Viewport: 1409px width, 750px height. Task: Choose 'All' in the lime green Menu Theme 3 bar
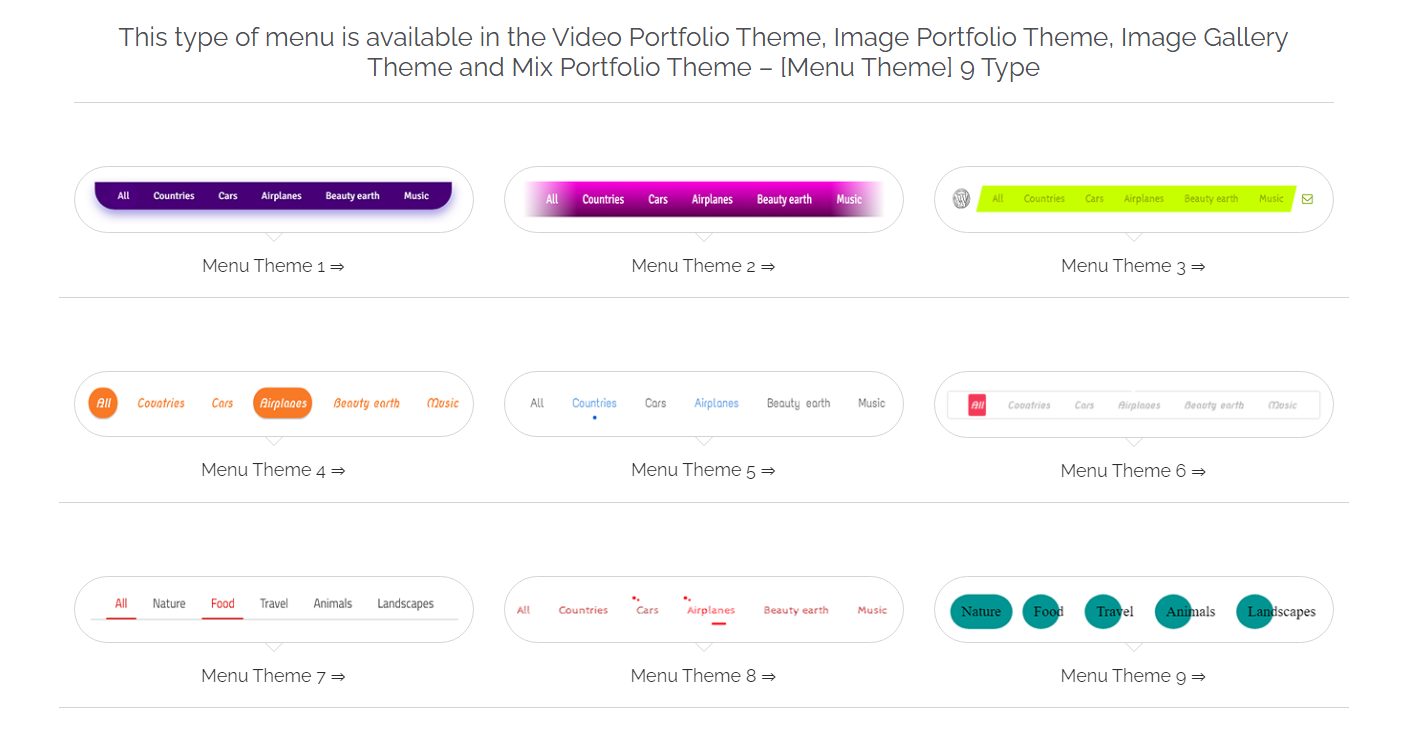click(x=998, y=199)
